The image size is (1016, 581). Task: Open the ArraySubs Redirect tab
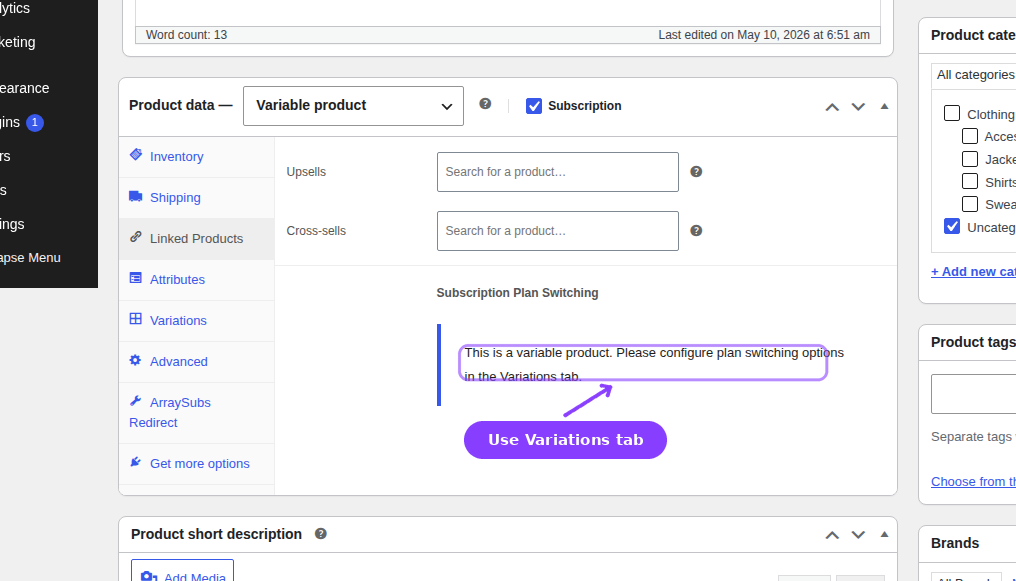tap(196, 413)
